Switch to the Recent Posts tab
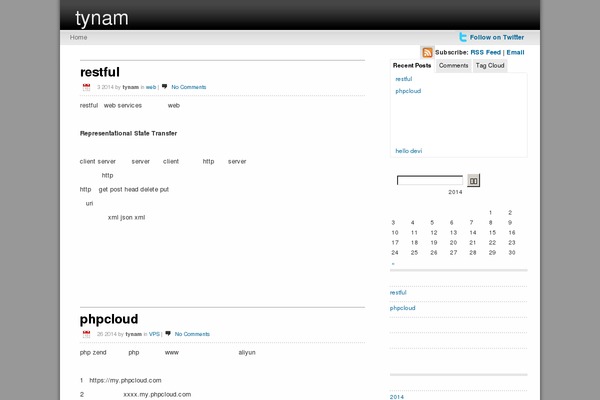Screen dimensions: 600x400 pos(412,65)
